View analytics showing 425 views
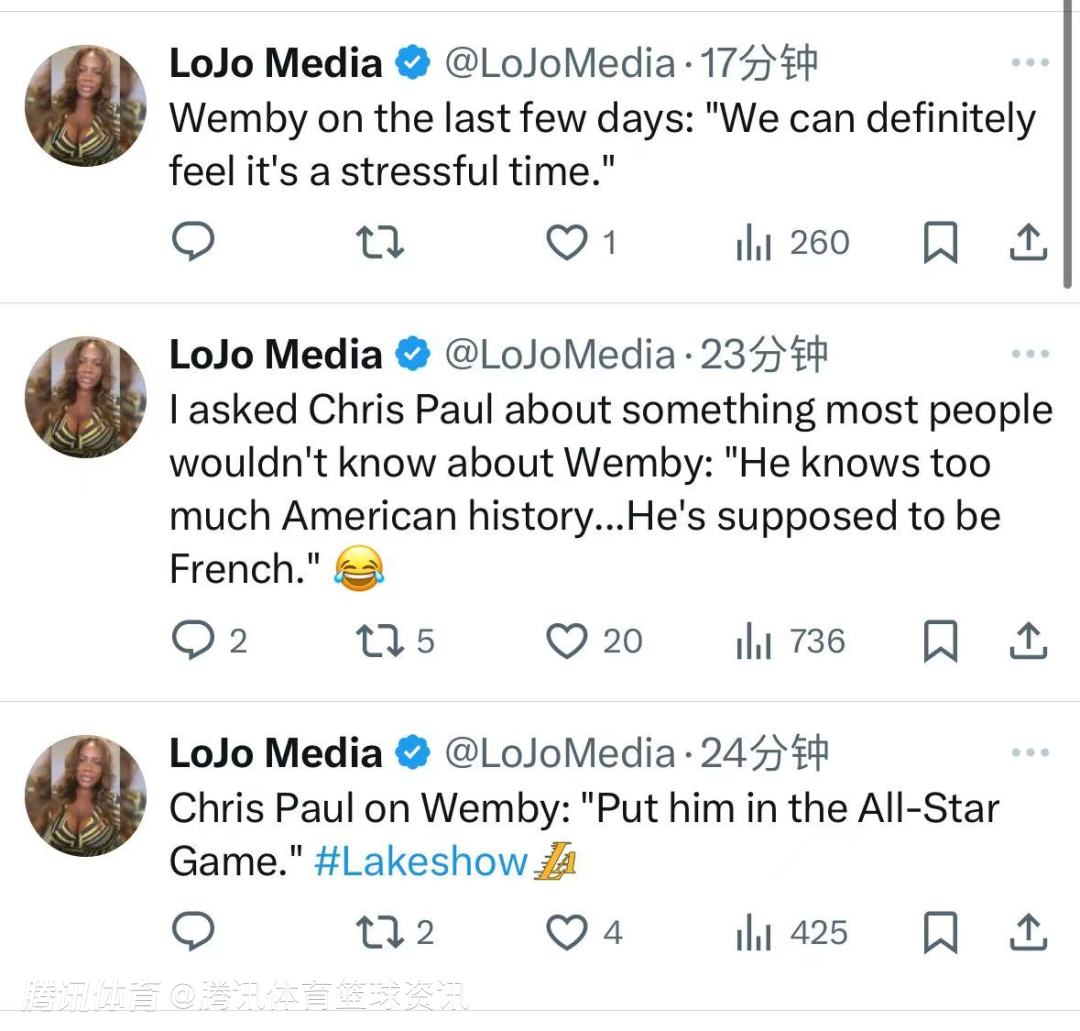This screenshot has height=1031, width=1080. pos(791,933)
